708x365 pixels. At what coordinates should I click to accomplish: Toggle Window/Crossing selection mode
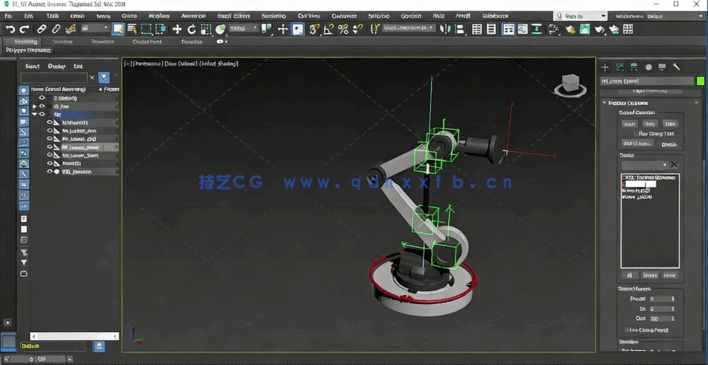pyautogui.click(x=160, y=29)
